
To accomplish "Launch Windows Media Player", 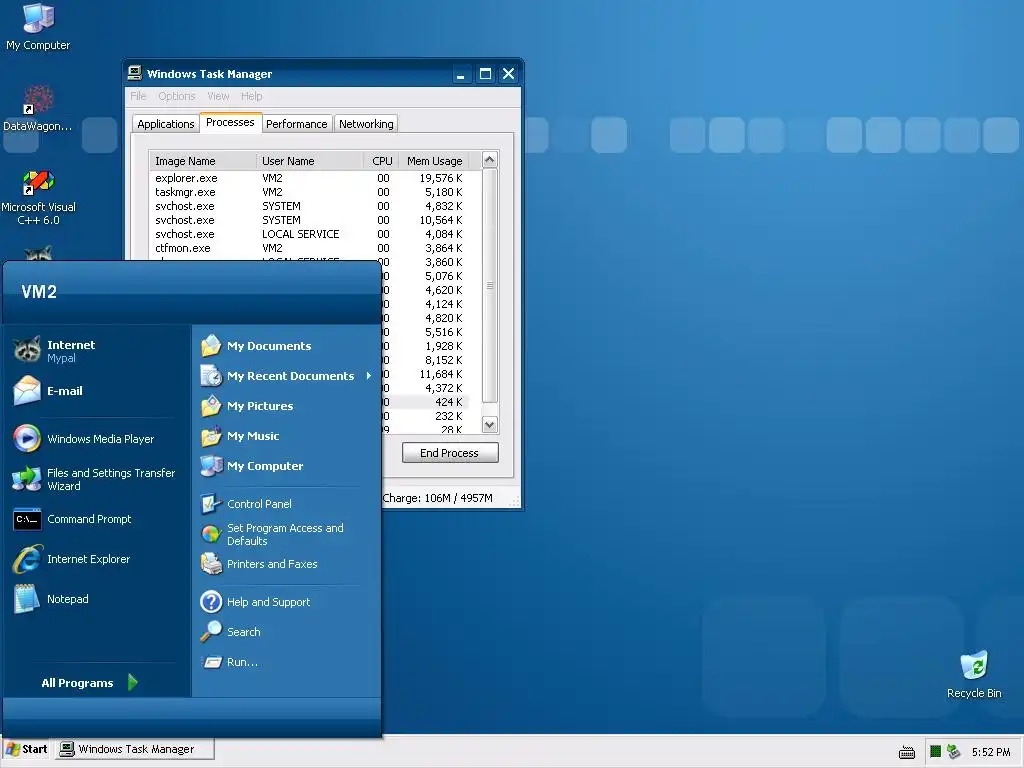I will click(x=84, y=439).
